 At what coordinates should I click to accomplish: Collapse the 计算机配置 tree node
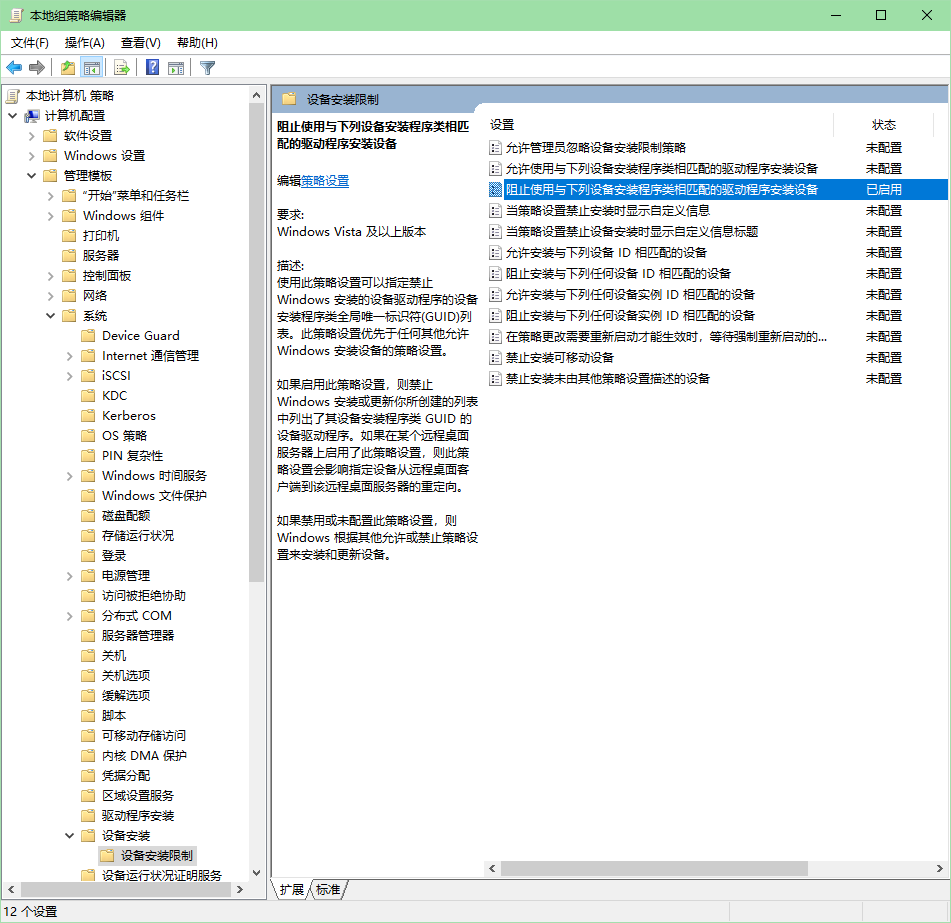[13, 115]
